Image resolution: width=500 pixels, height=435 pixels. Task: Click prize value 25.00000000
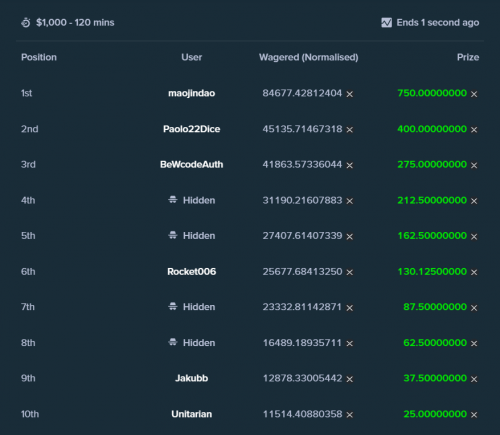point(435,414)
